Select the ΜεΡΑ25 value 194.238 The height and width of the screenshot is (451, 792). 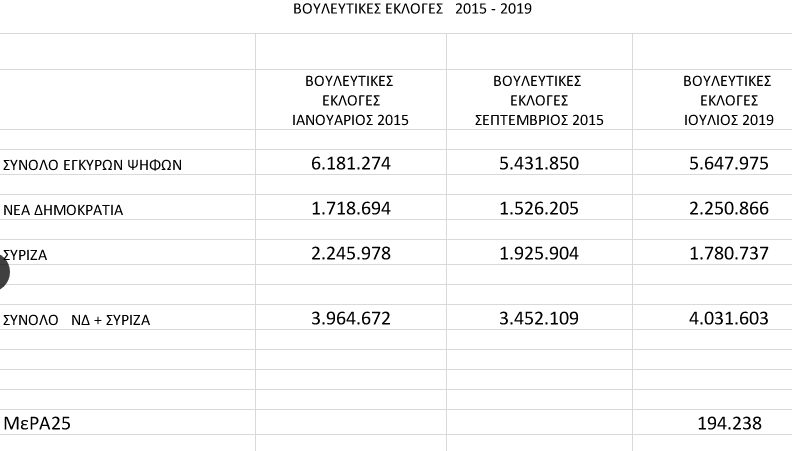pos(729,423)
